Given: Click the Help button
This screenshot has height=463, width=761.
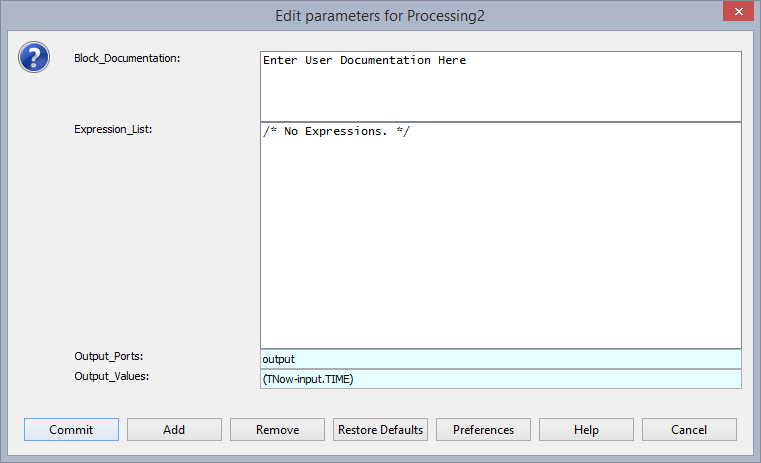Looking at the screenshot, I should coord(586,430).
